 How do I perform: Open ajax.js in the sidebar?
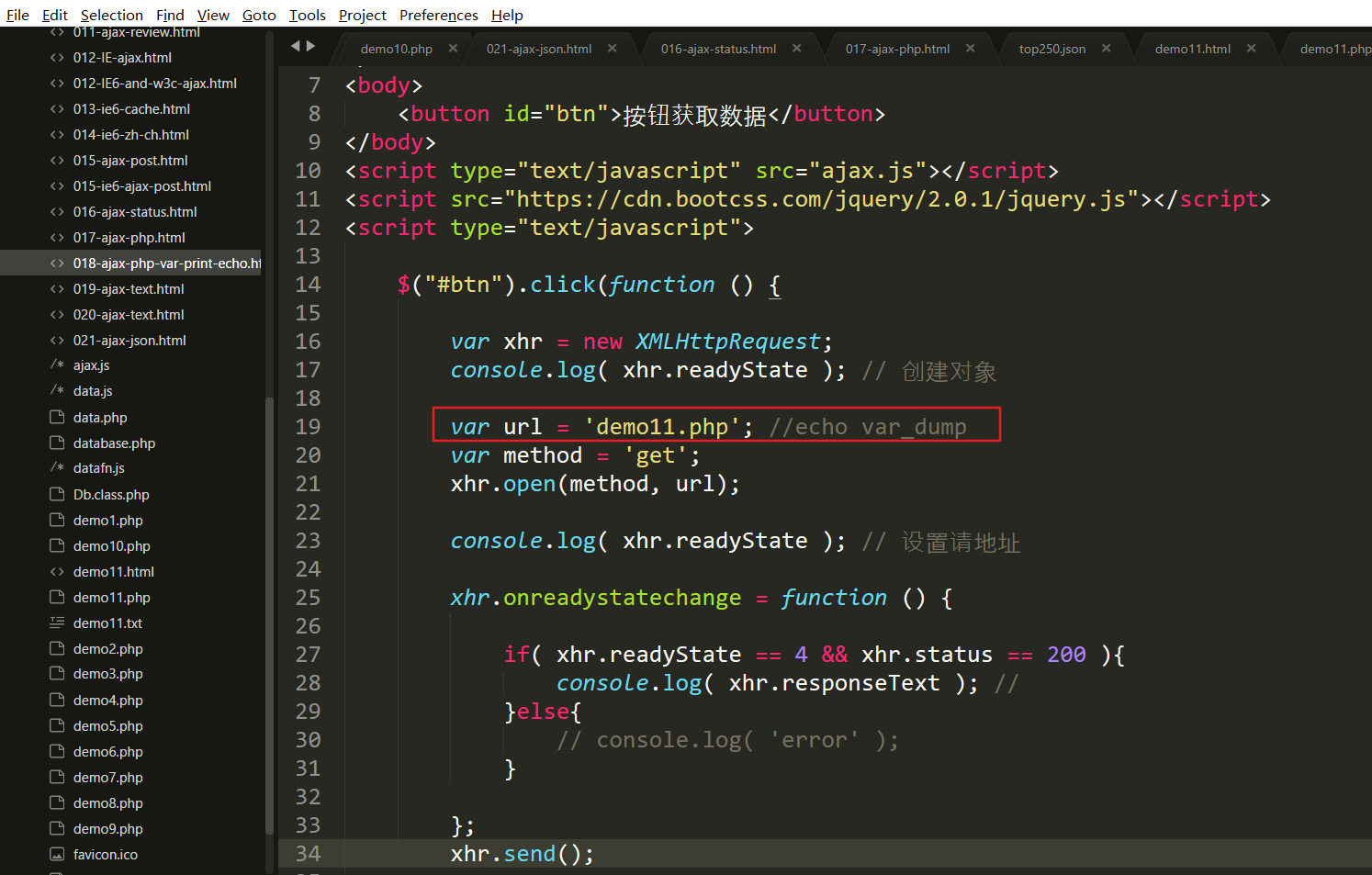(x=92, y=365)
